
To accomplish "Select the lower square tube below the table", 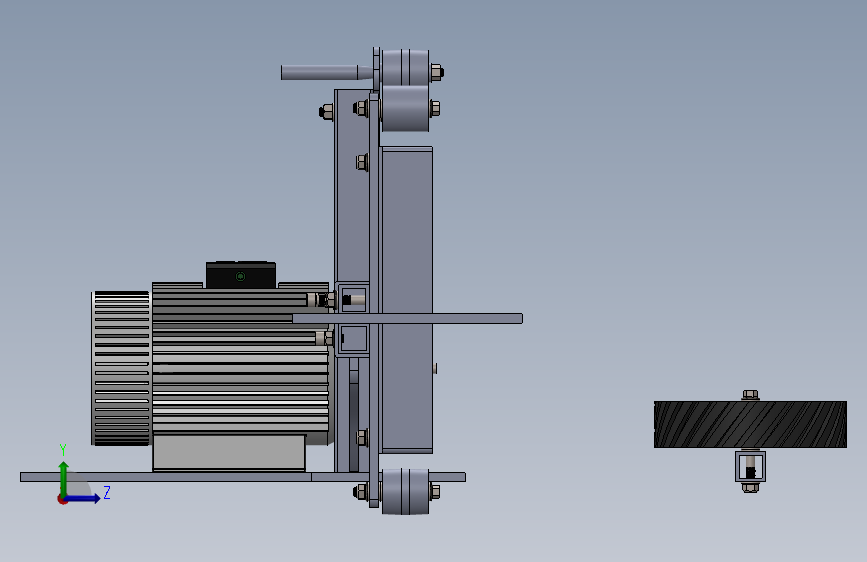I will 352,339.
